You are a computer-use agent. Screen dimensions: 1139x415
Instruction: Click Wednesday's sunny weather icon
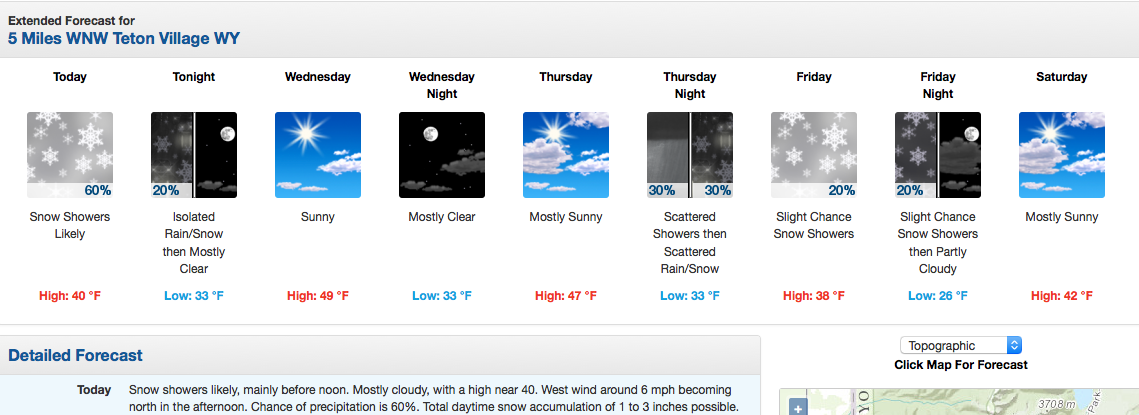[318, 155]
